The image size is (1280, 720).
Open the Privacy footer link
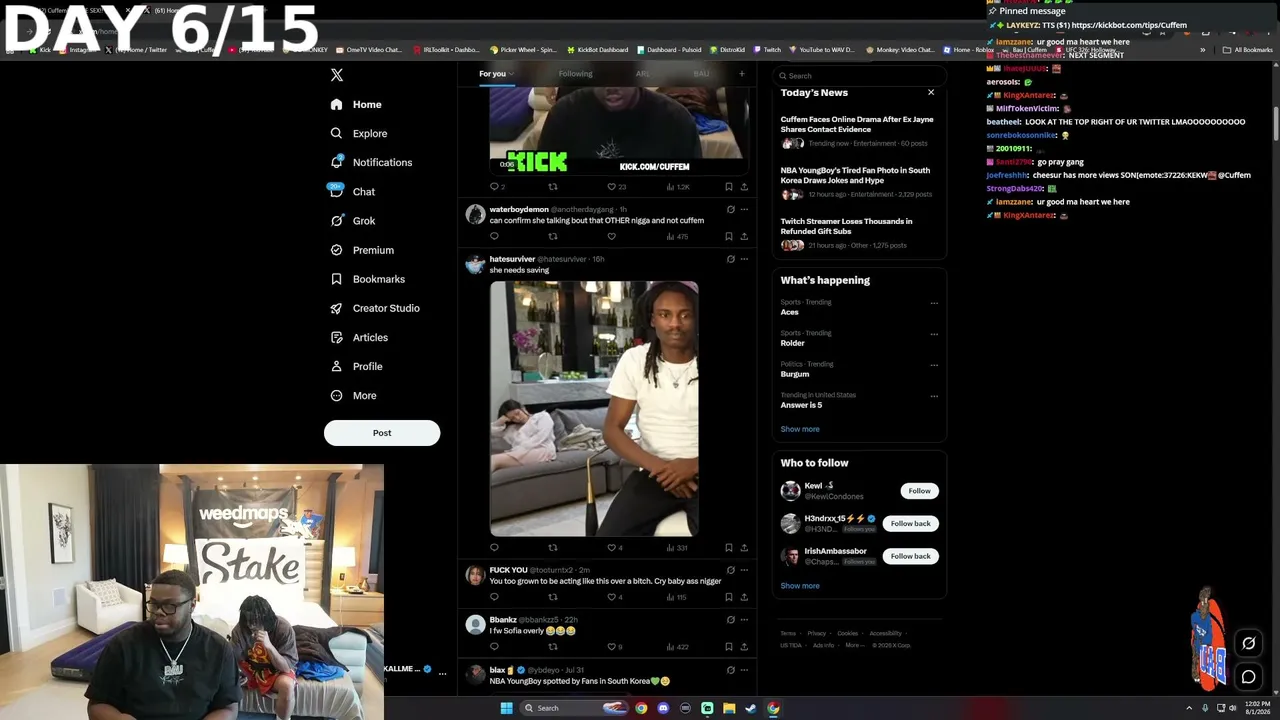click(x=817, y=633)
